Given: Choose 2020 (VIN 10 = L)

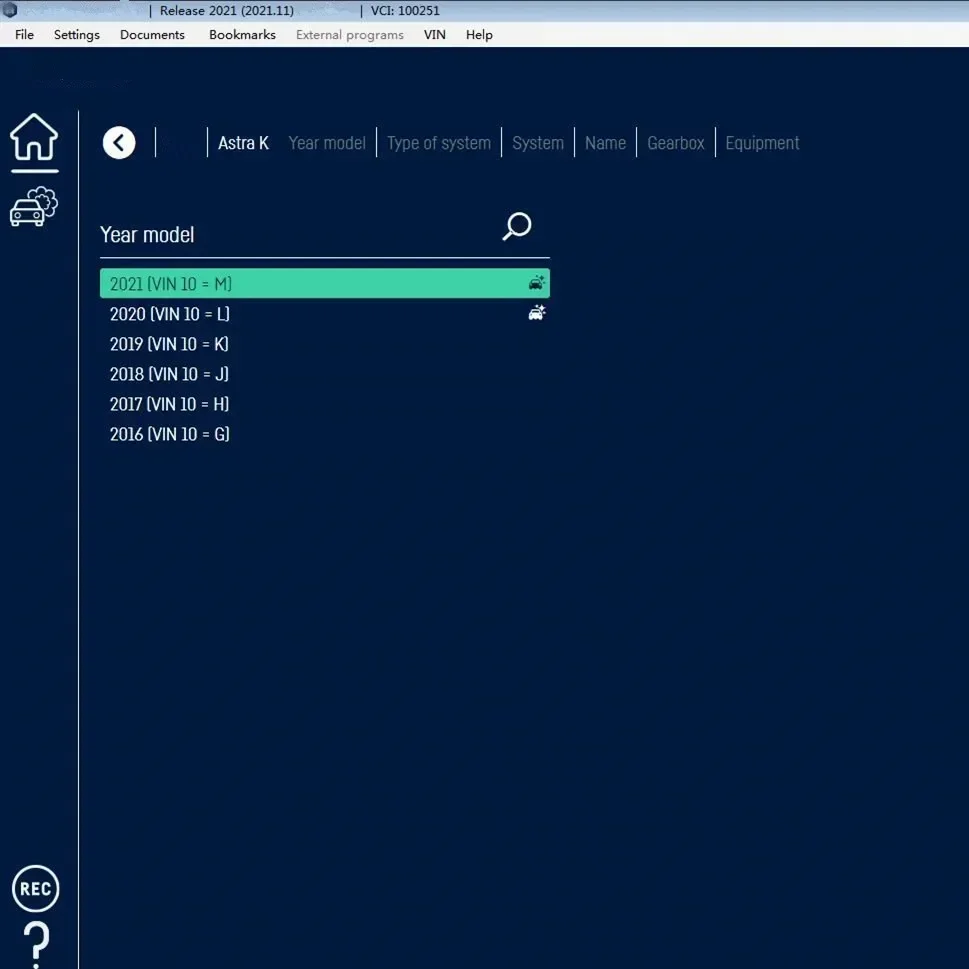Looking at the screenshot, I should coord(324,313).
